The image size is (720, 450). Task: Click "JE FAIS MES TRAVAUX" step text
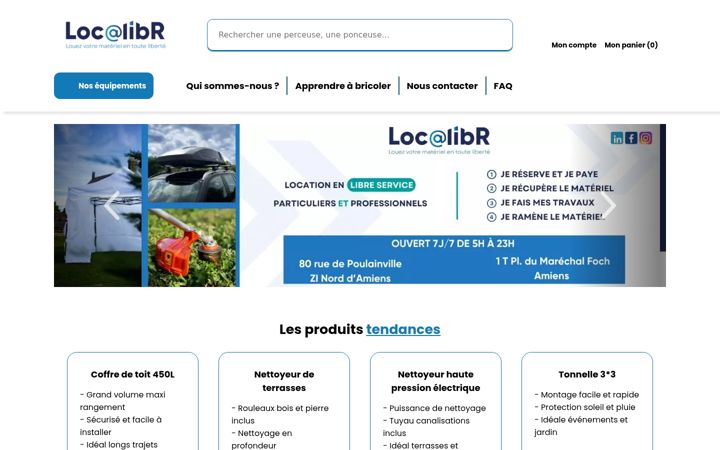click(547, 202)
